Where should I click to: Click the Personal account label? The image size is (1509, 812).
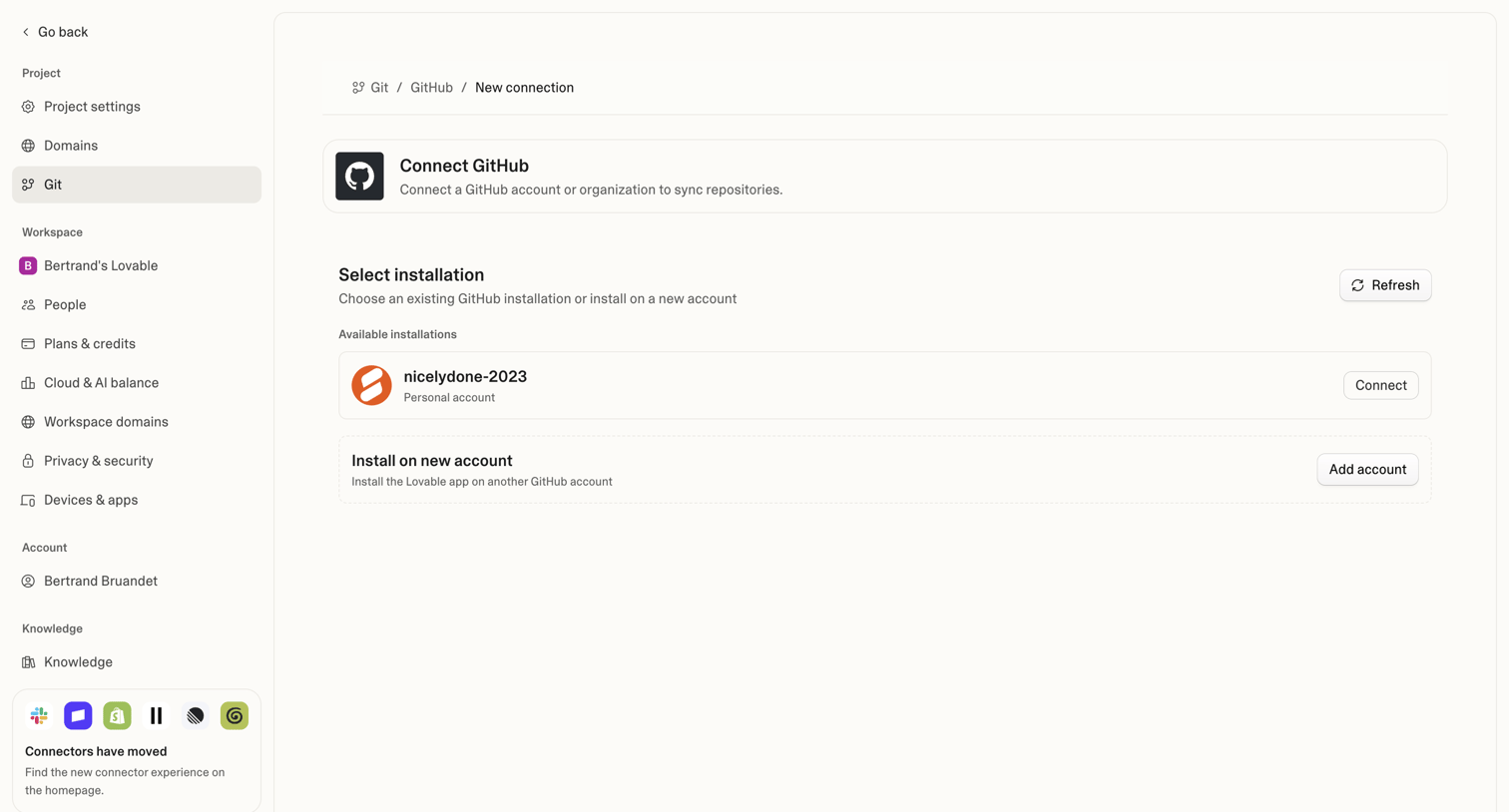coord(449,398)
